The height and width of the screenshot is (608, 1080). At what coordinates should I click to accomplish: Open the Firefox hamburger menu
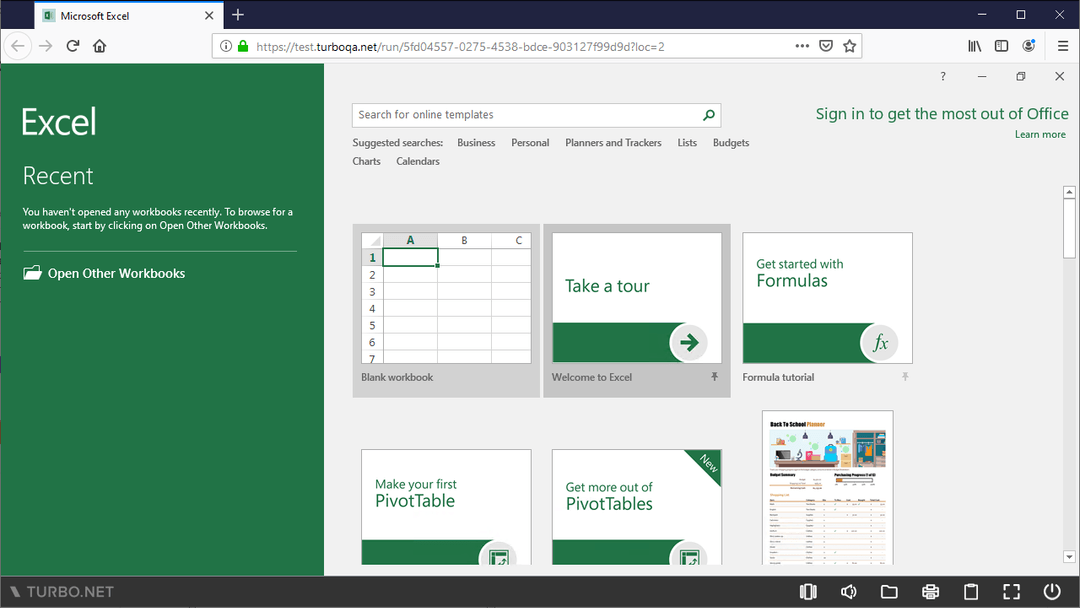(x=1063, y=45)
